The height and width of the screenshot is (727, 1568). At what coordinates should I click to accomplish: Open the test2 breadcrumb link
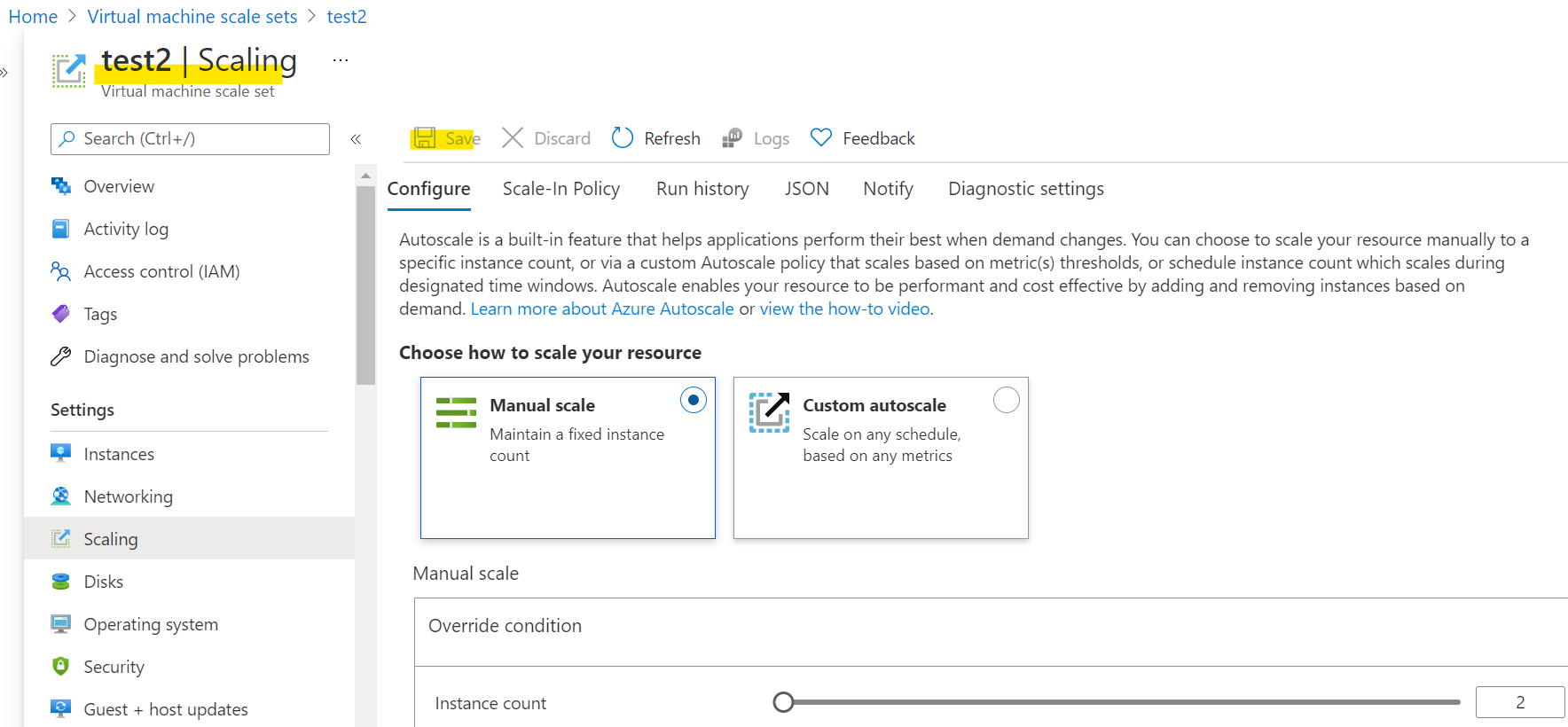(x=347, y=17)
